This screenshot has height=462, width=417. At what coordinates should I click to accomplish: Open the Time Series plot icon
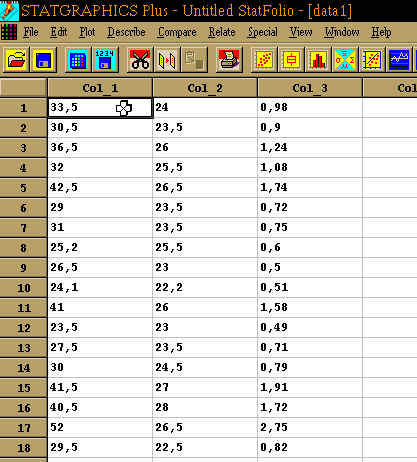[x=399, y=60]
